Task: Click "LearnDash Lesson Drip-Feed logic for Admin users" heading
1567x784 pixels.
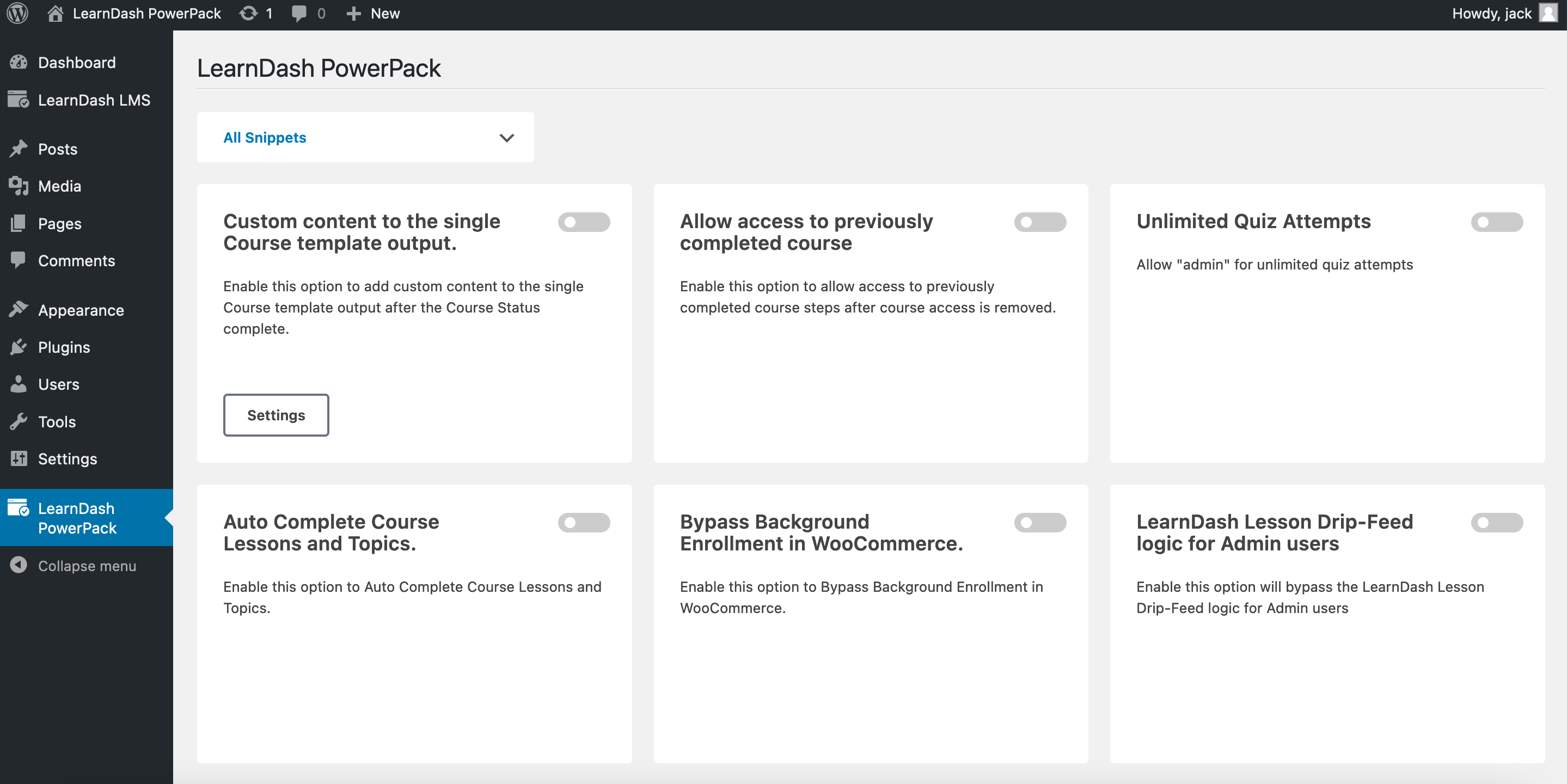Action: [1275, 532]
